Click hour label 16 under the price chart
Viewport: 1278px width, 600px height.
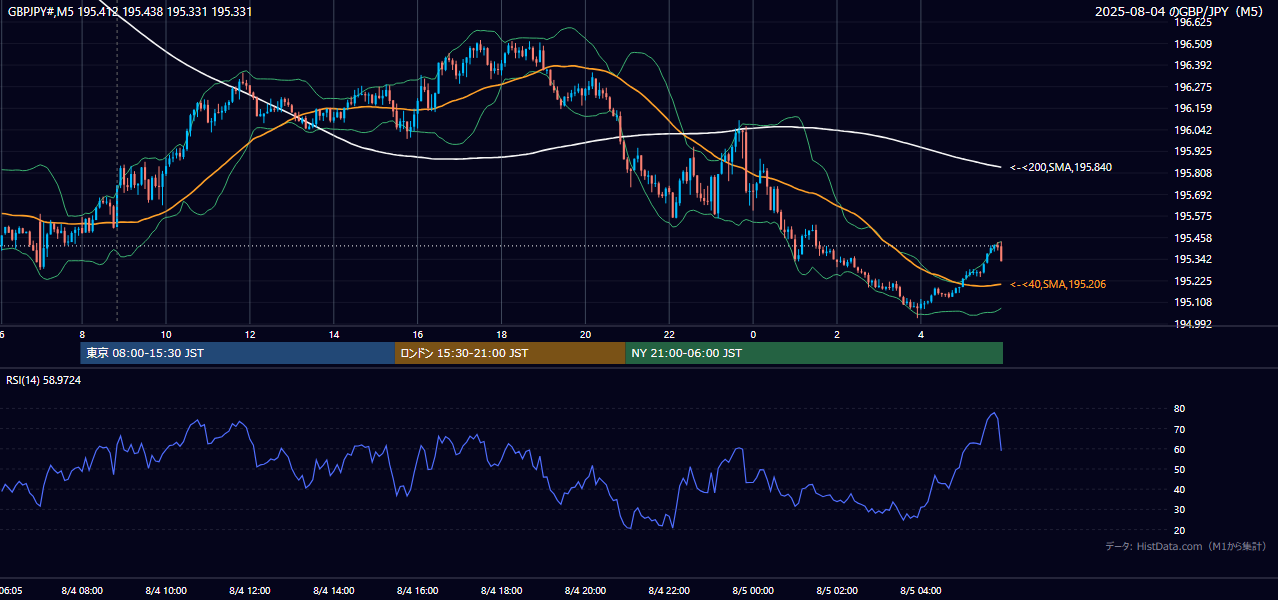pos(418,334)
